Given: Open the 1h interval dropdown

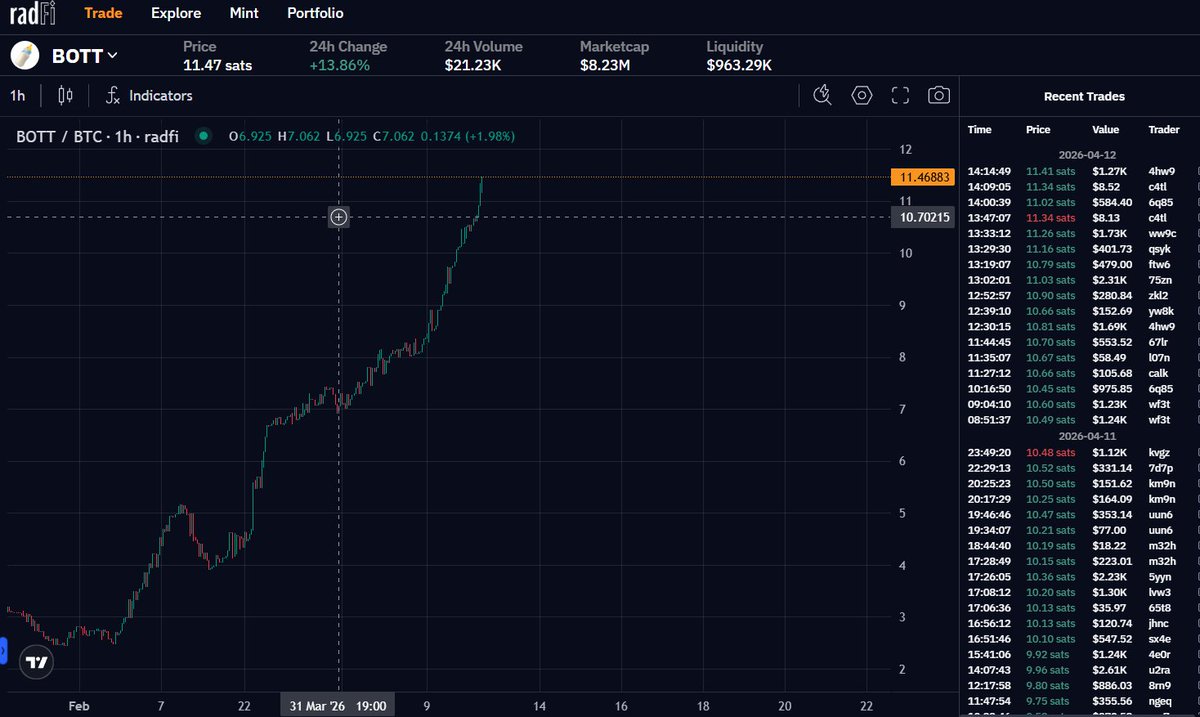Looking at the screenshot, I should click(18, 96).
